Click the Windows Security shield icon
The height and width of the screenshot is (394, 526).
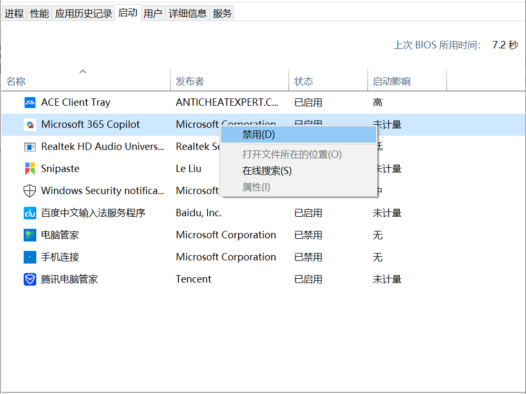click(30, 191)
